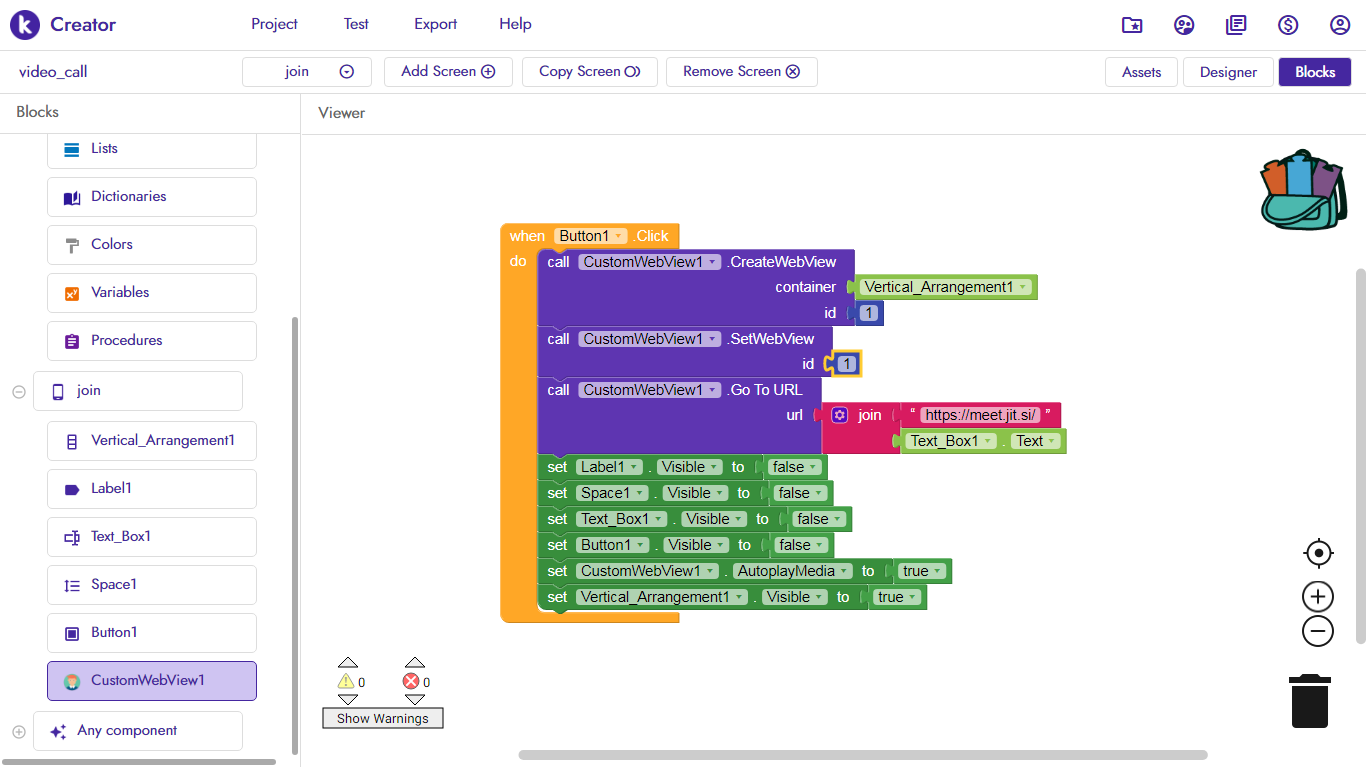The height and width of the screenshot is (768, 1366).
Task: Expand the Any component section
Action: coord(18,732)
